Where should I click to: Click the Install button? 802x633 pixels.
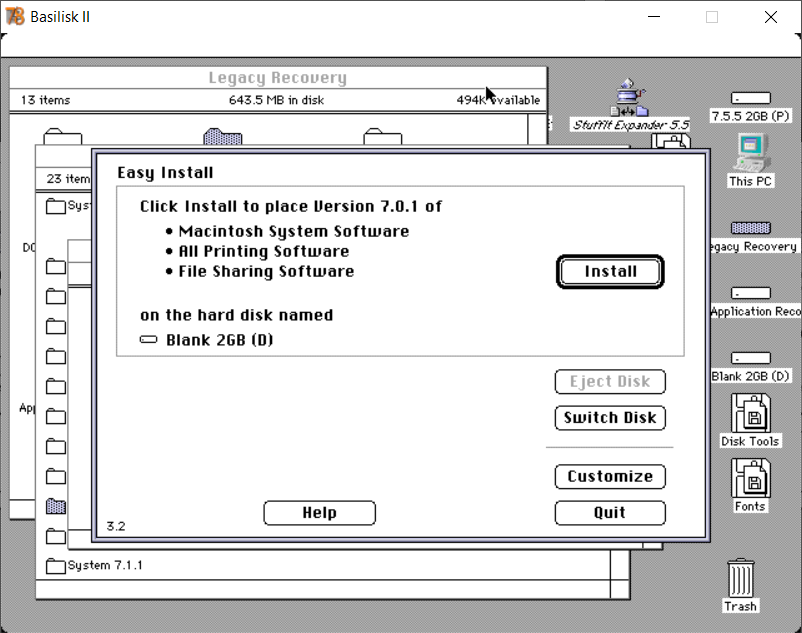pos(610,271)
